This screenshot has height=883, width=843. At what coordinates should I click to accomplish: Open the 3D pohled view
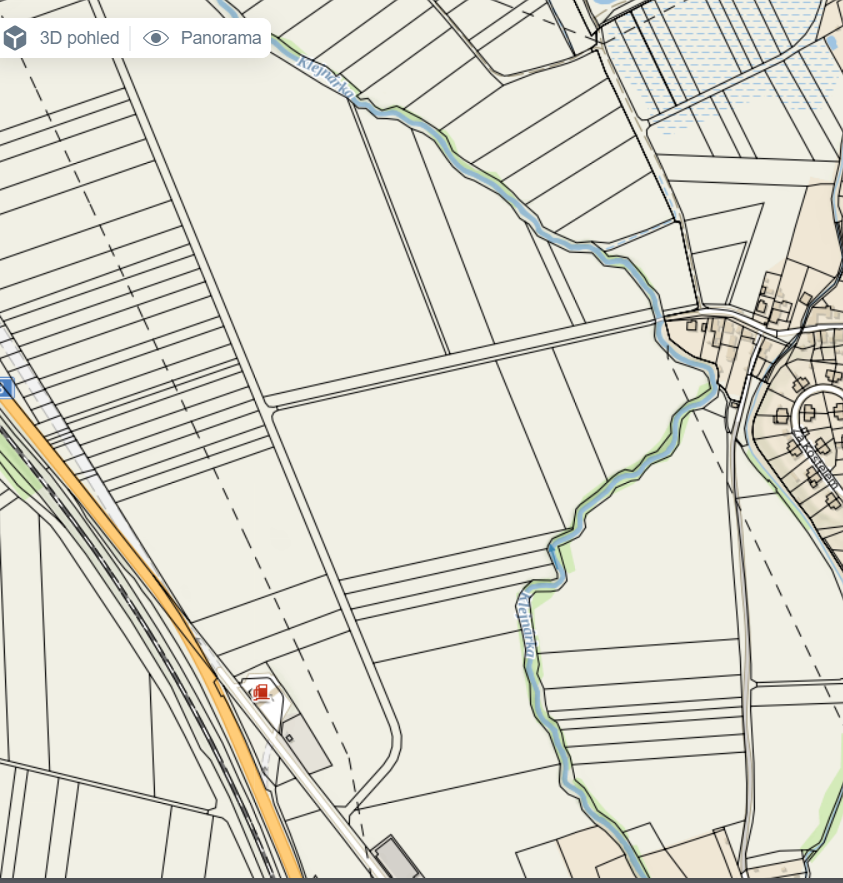pos(79,39)
